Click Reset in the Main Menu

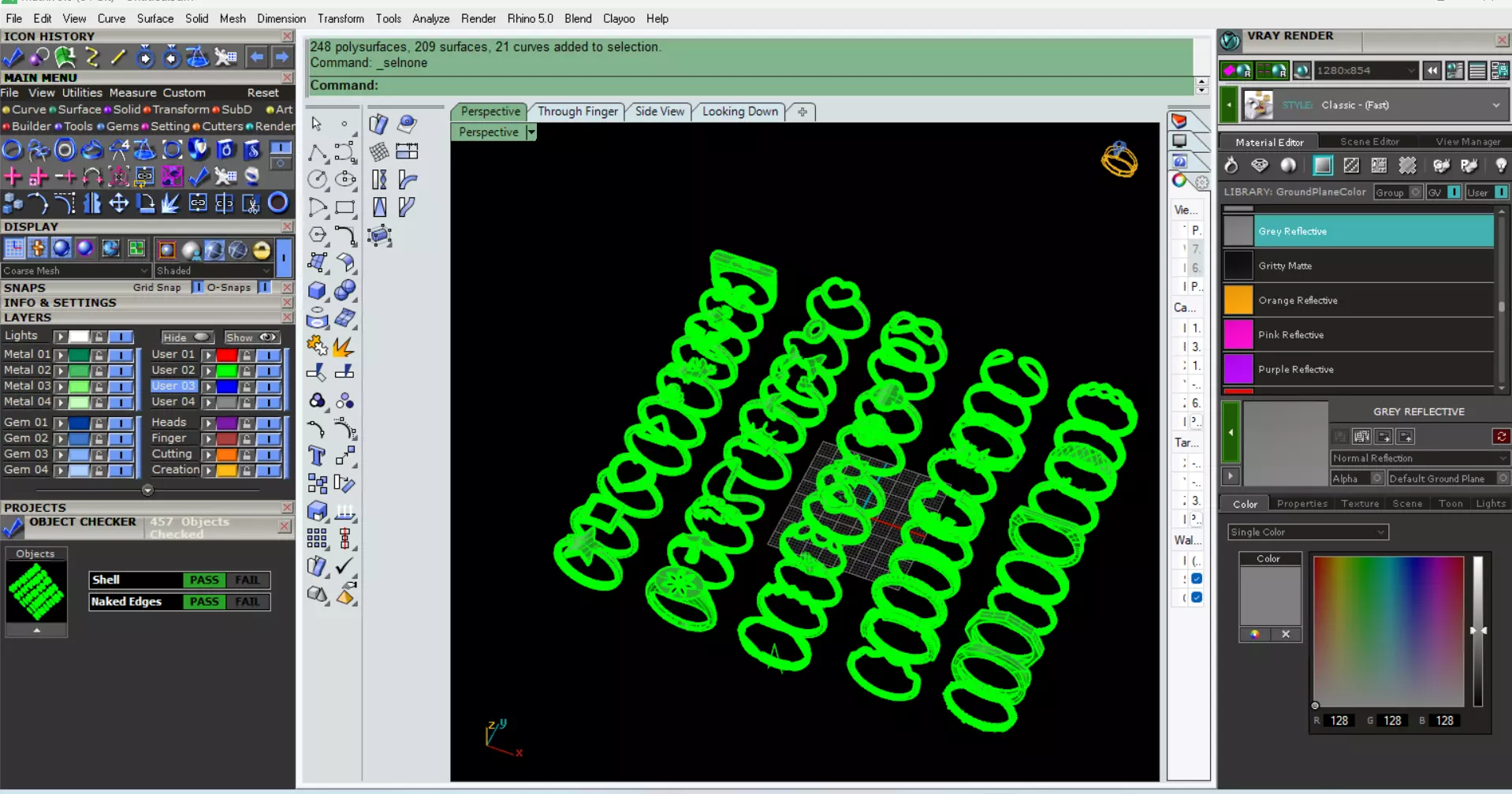(x=263, y=93)
